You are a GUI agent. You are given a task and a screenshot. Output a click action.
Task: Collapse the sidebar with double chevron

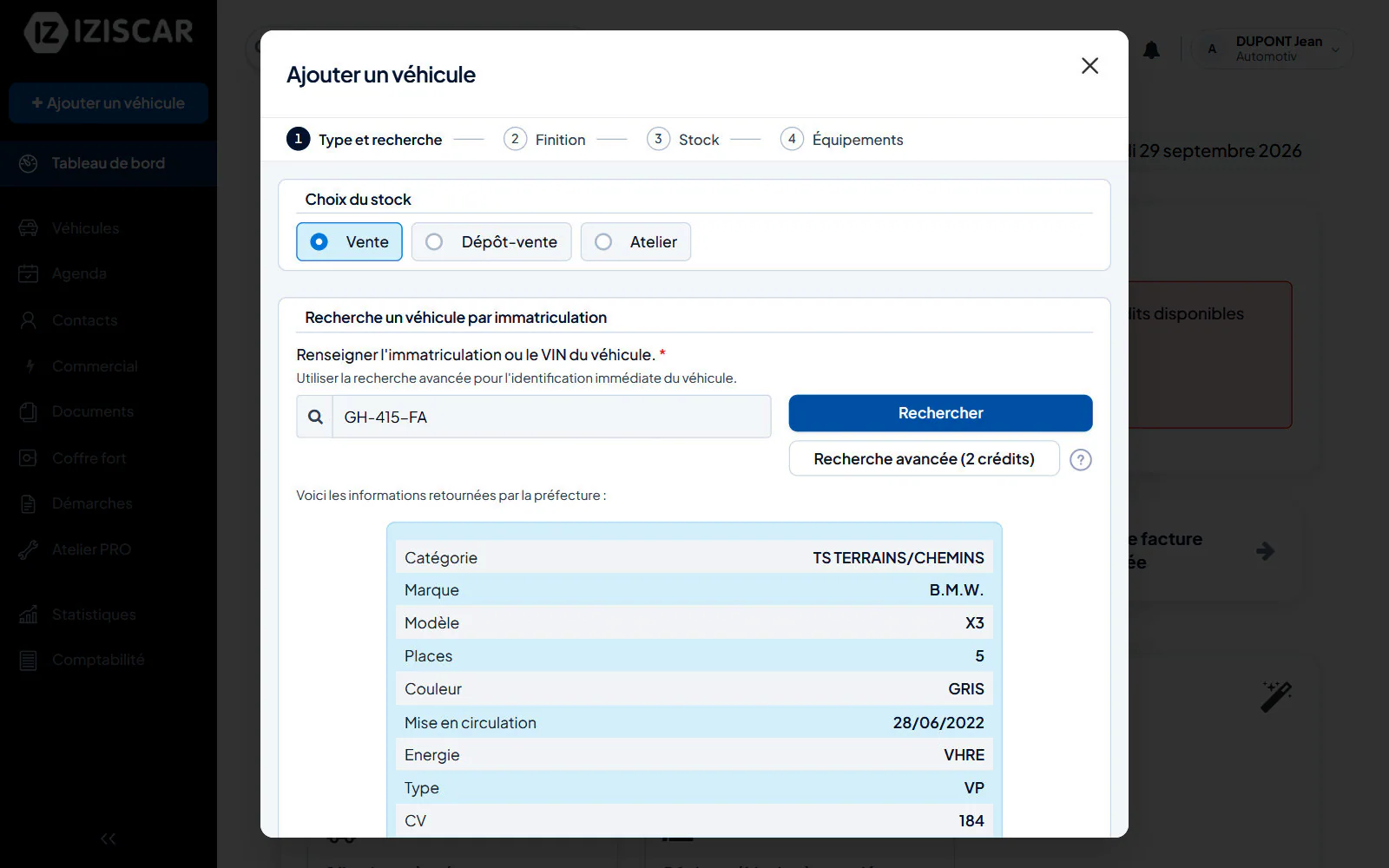pos(109,838)
